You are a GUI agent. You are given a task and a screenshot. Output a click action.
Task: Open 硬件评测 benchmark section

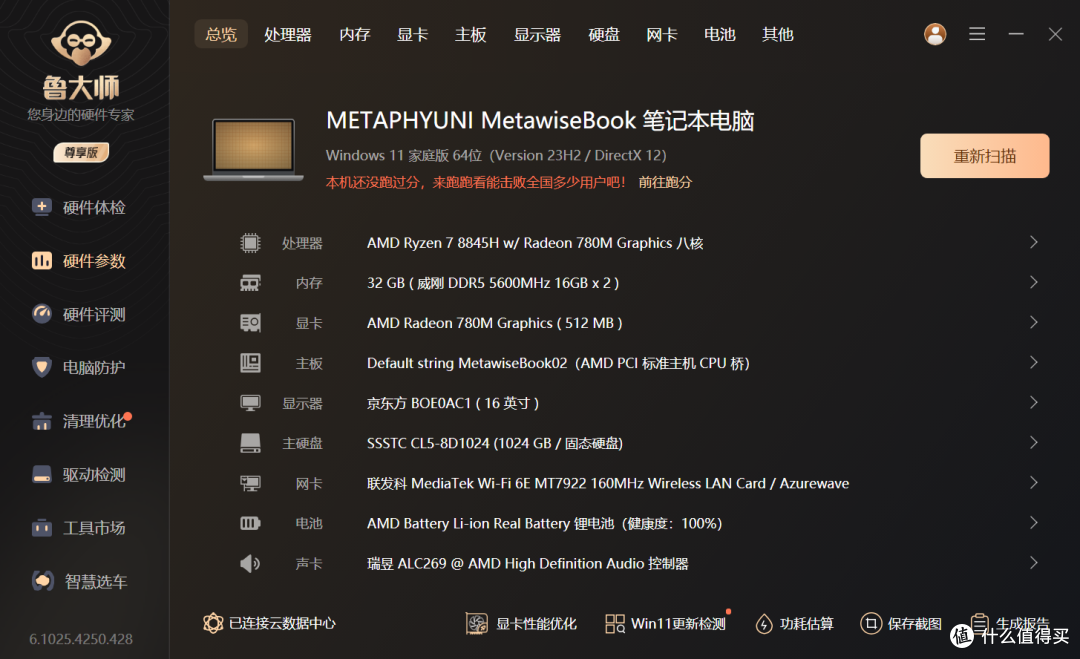pos(79,314)
